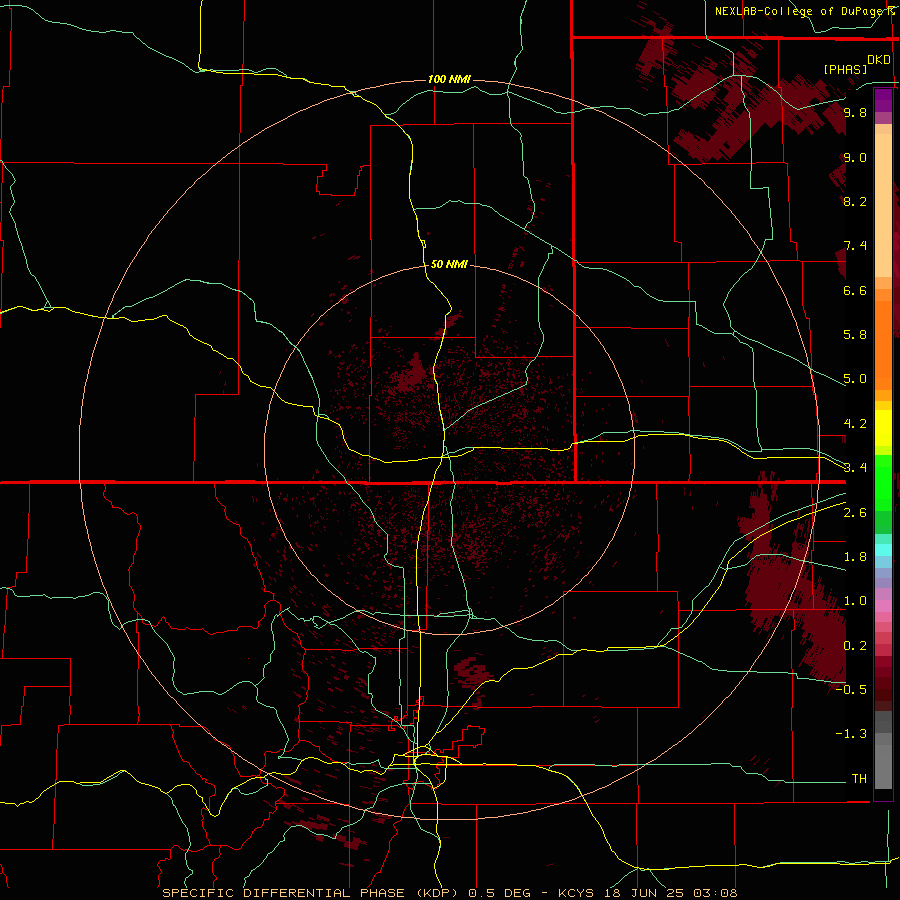Image resolution: width=900 pixels, height=900 pixels.
Task: Click the 9.0 value on color scale
Action: point(855,157)
